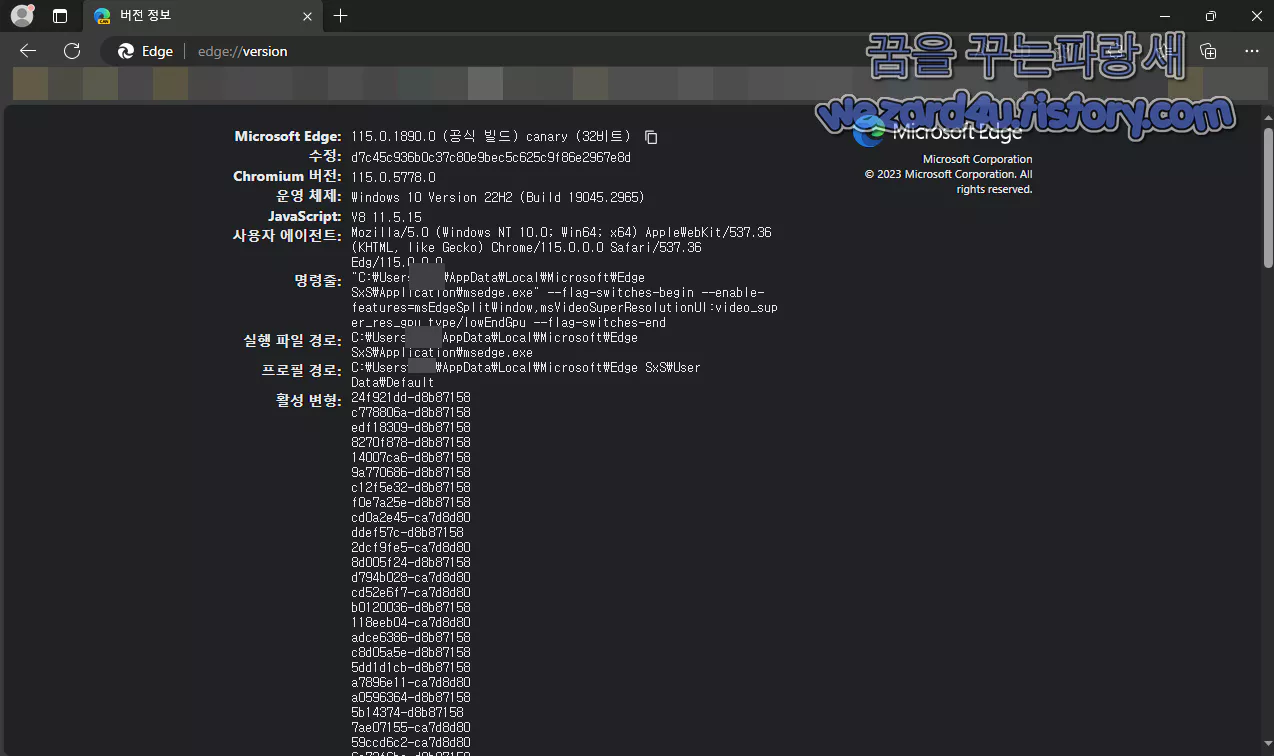
Task: Open a new tab with the plus button
Action: (341, 16)
